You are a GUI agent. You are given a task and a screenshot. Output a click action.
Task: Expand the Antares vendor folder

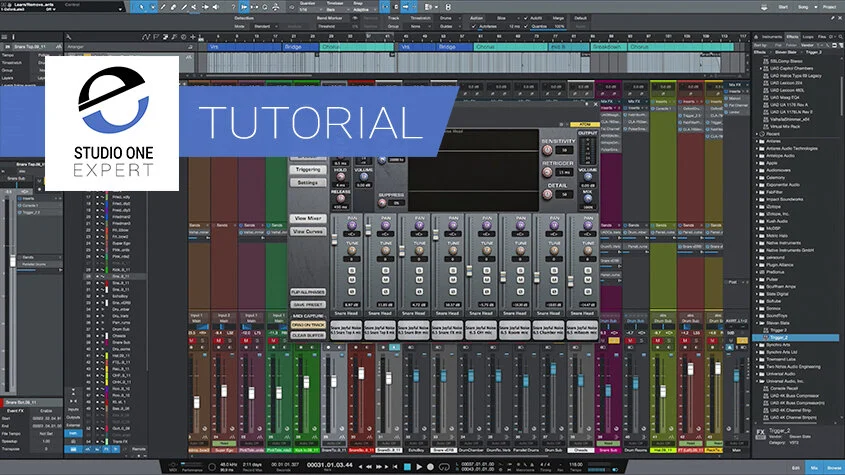pos(757,141)
